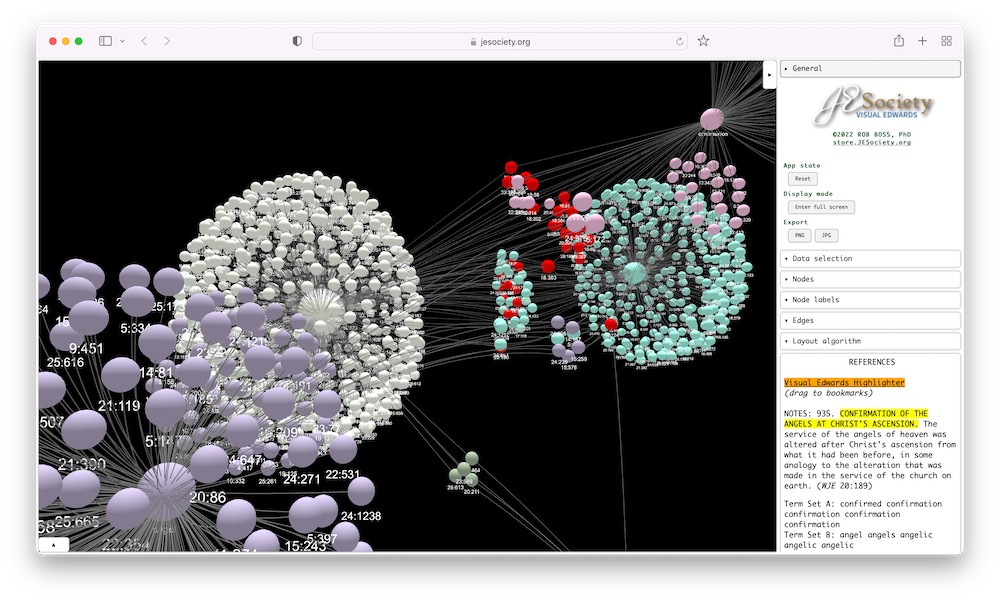This screenshot has width=1000, height=602.
Task: Go back to the previous page
Action: [145, 41]
